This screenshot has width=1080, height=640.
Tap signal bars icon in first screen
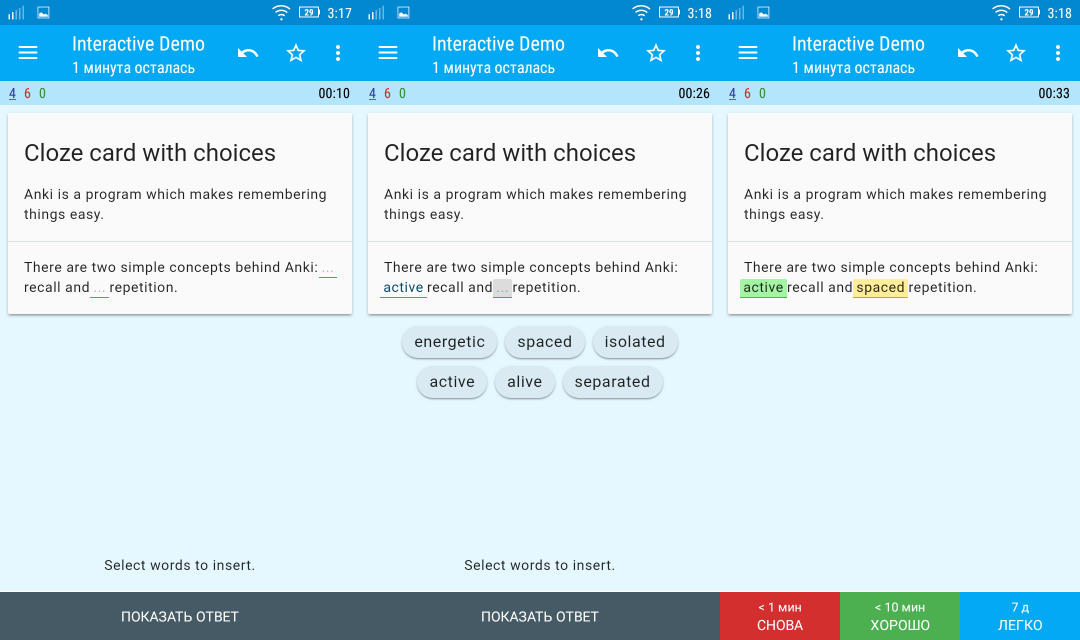pos(17,12)
